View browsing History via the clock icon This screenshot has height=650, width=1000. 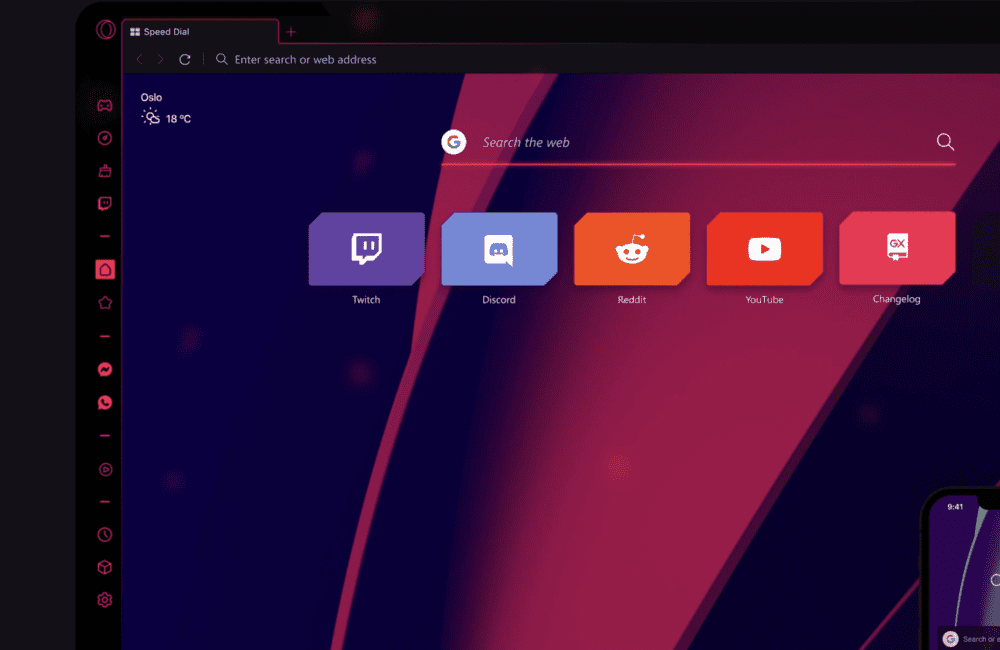(104, 534)
